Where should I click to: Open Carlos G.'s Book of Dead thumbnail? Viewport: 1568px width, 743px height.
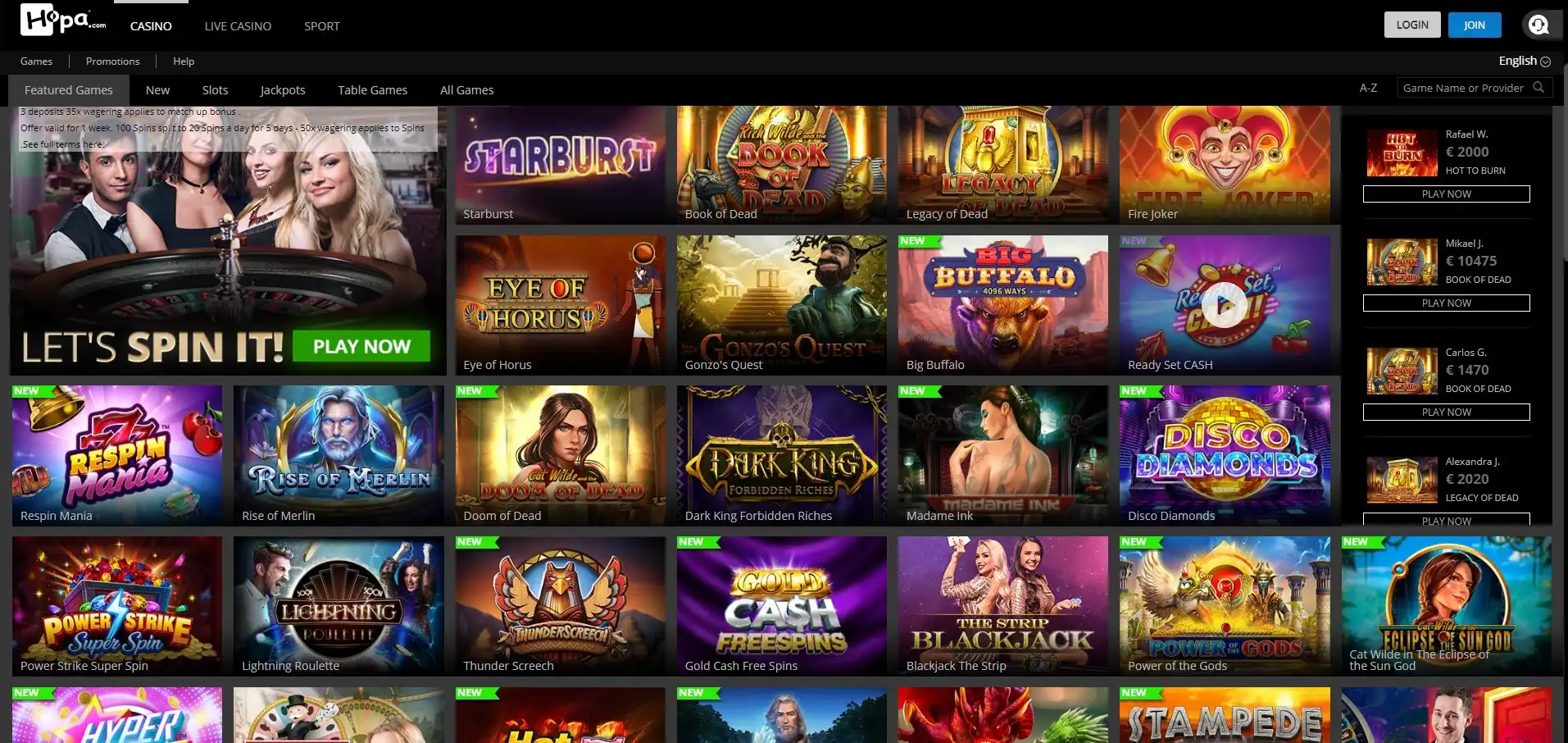point(1402,371)
